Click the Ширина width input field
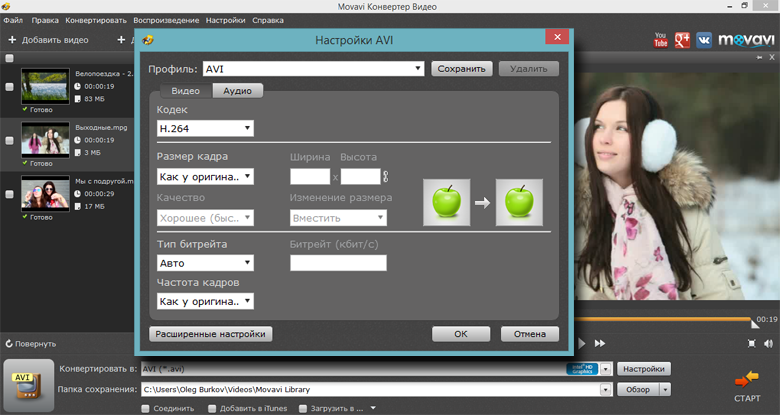This screenshot has height=415, width=780. pyautogui.click(x=310, y=177)
